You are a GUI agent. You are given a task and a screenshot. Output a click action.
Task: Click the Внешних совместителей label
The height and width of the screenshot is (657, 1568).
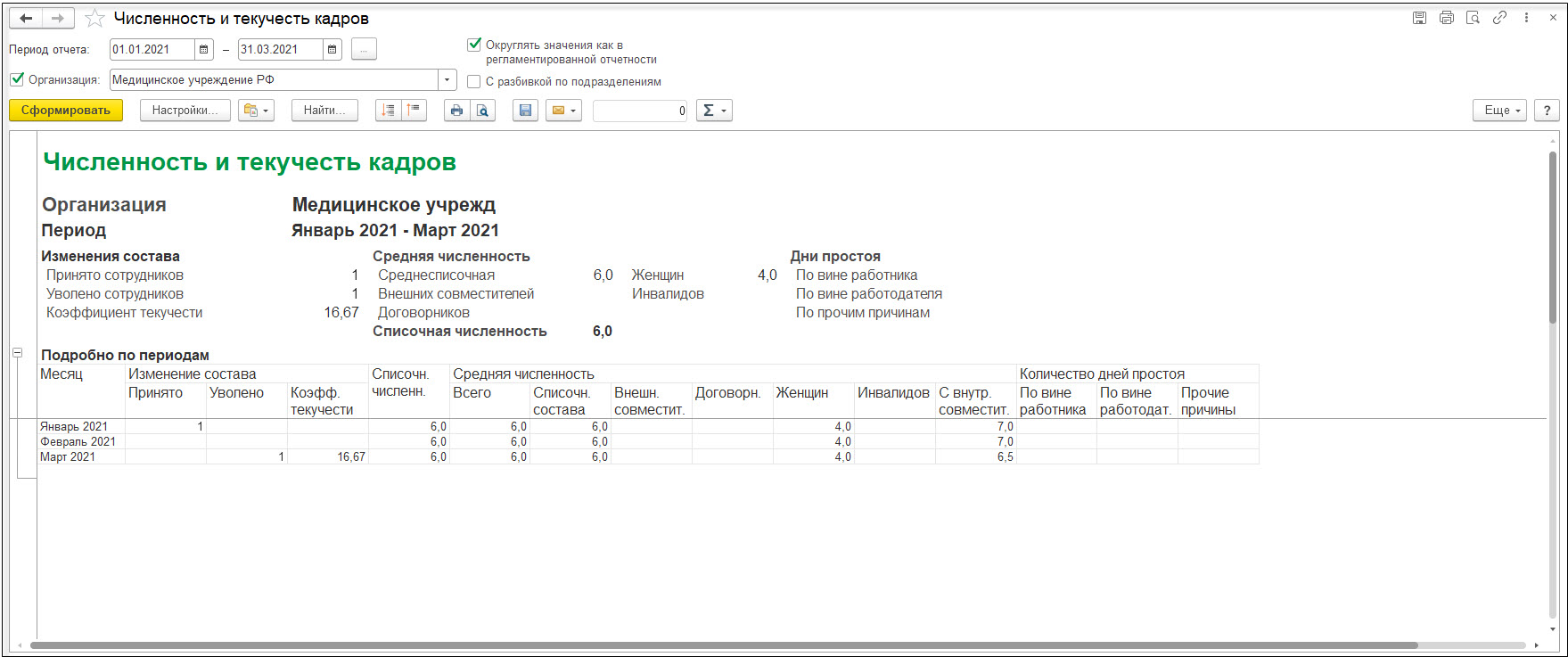(x=456, y=294)
